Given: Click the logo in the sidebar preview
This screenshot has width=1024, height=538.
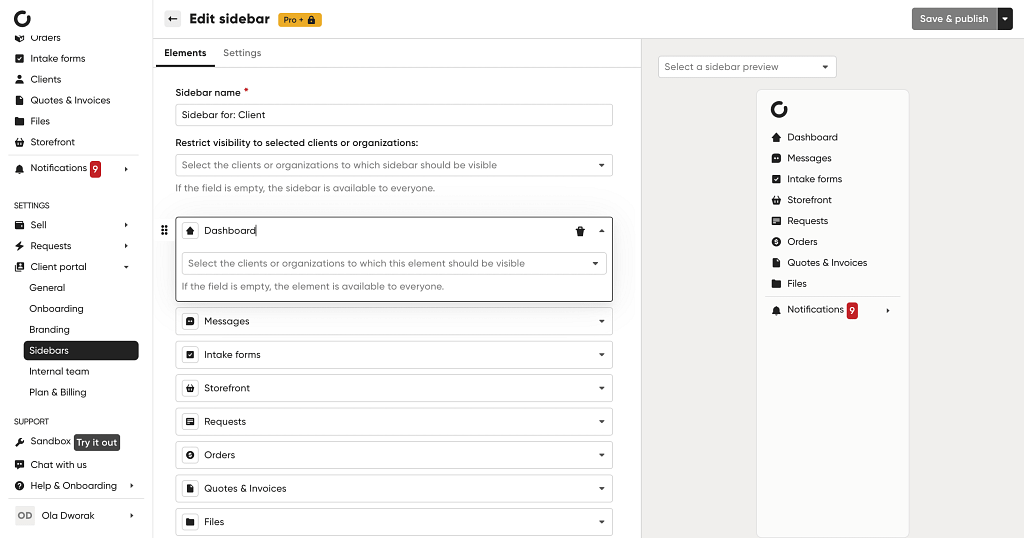Looking at the screenshot, I should (779, 109).
